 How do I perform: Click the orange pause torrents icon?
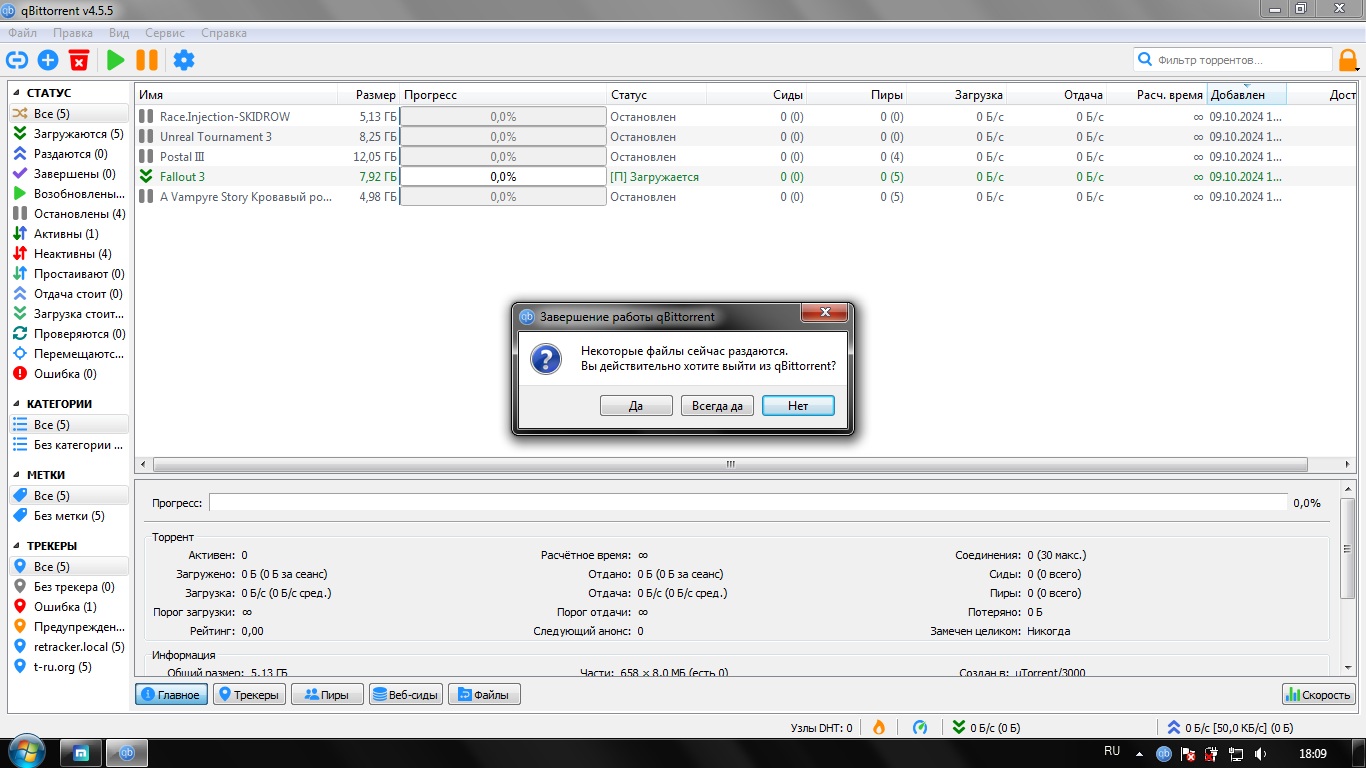[x=147, y=60]
